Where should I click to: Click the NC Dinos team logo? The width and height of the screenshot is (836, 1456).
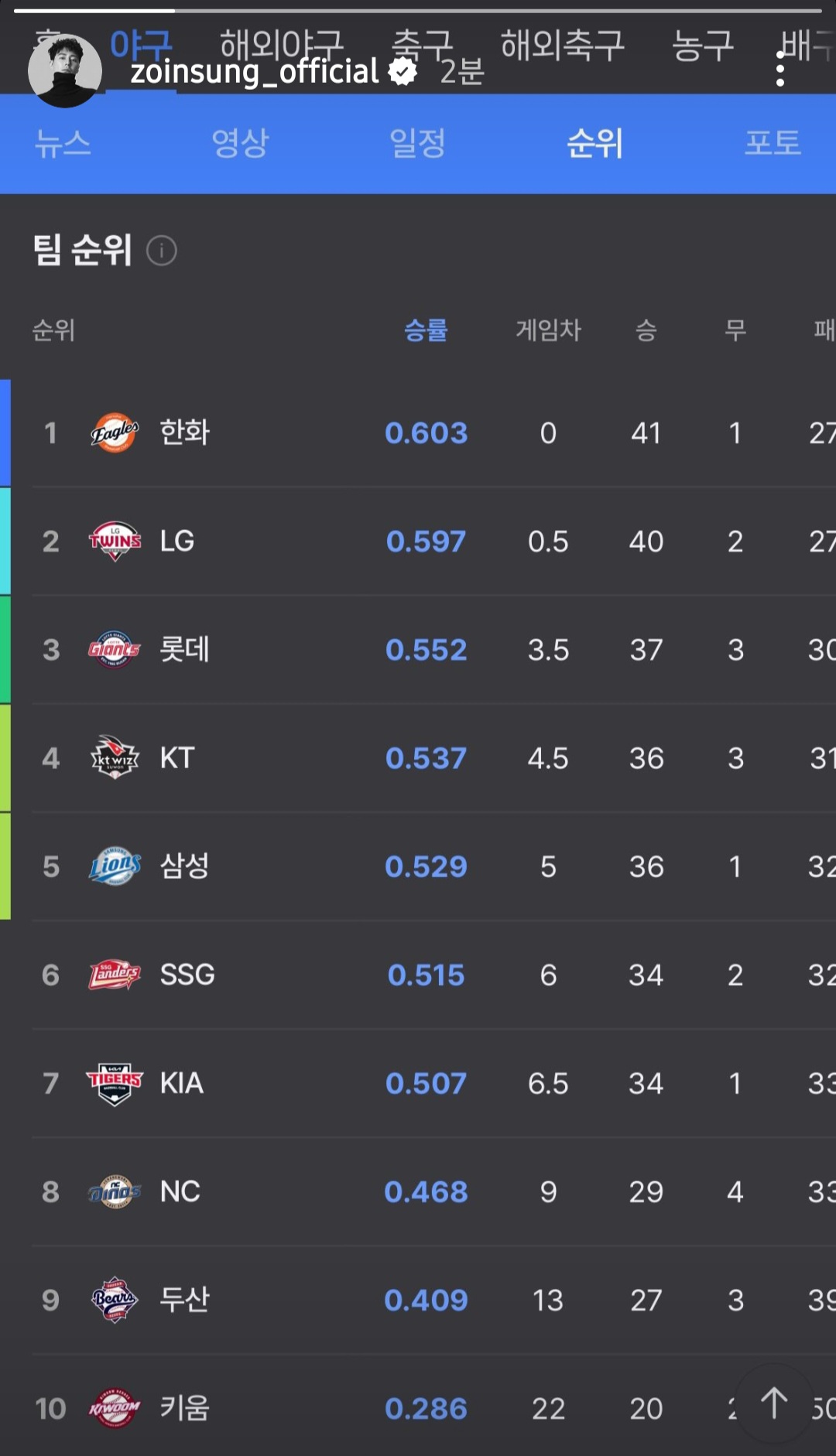[115, 1191]
